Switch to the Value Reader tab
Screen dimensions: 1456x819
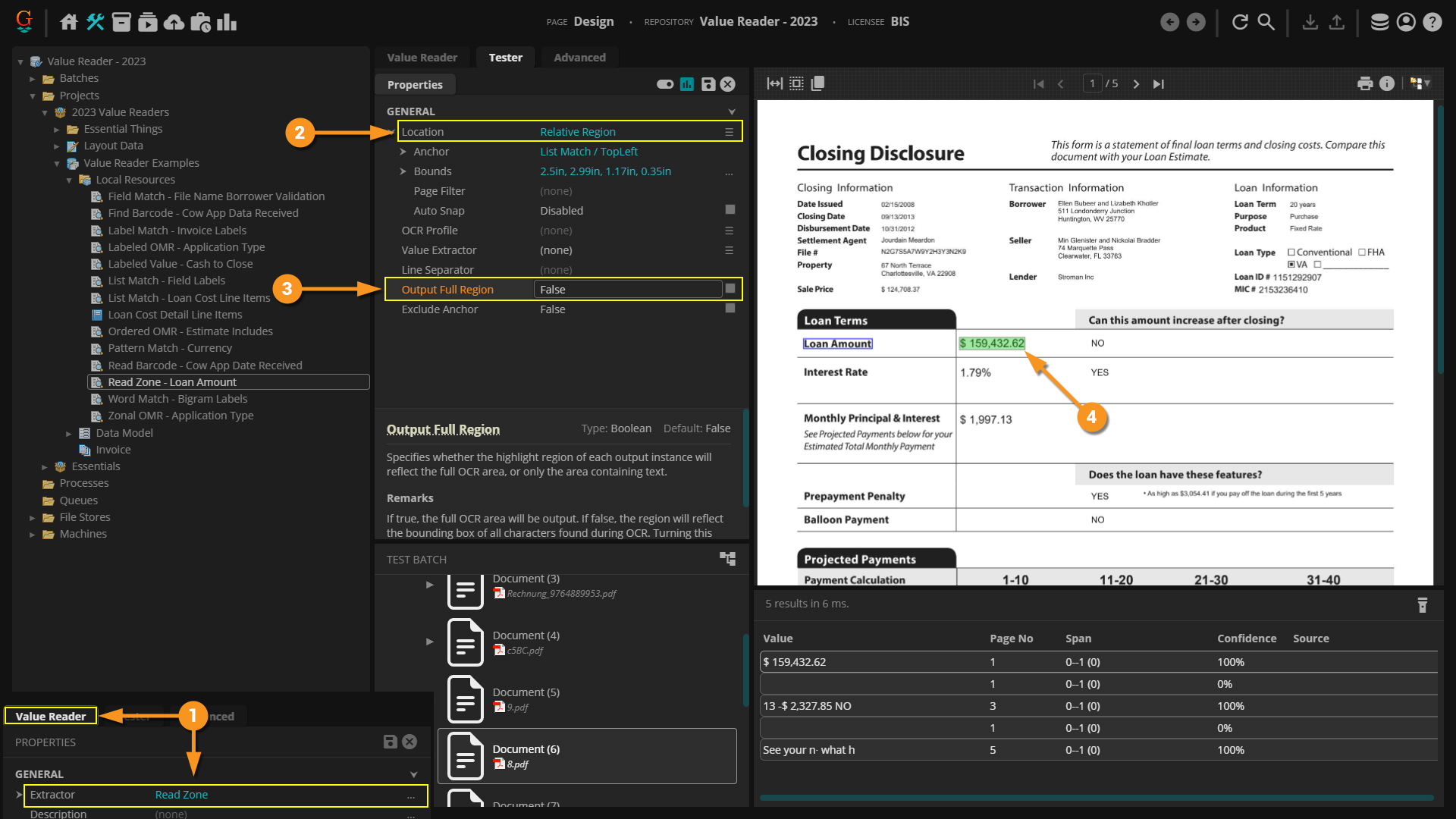pyautogui.click(x=422, y=58)
